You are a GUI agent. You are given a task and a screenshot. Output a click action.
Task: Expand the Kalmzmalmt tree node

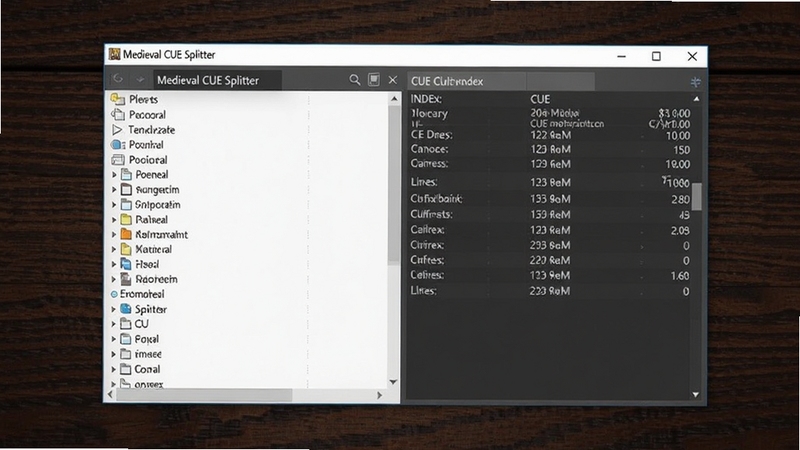tap(114, 234)
